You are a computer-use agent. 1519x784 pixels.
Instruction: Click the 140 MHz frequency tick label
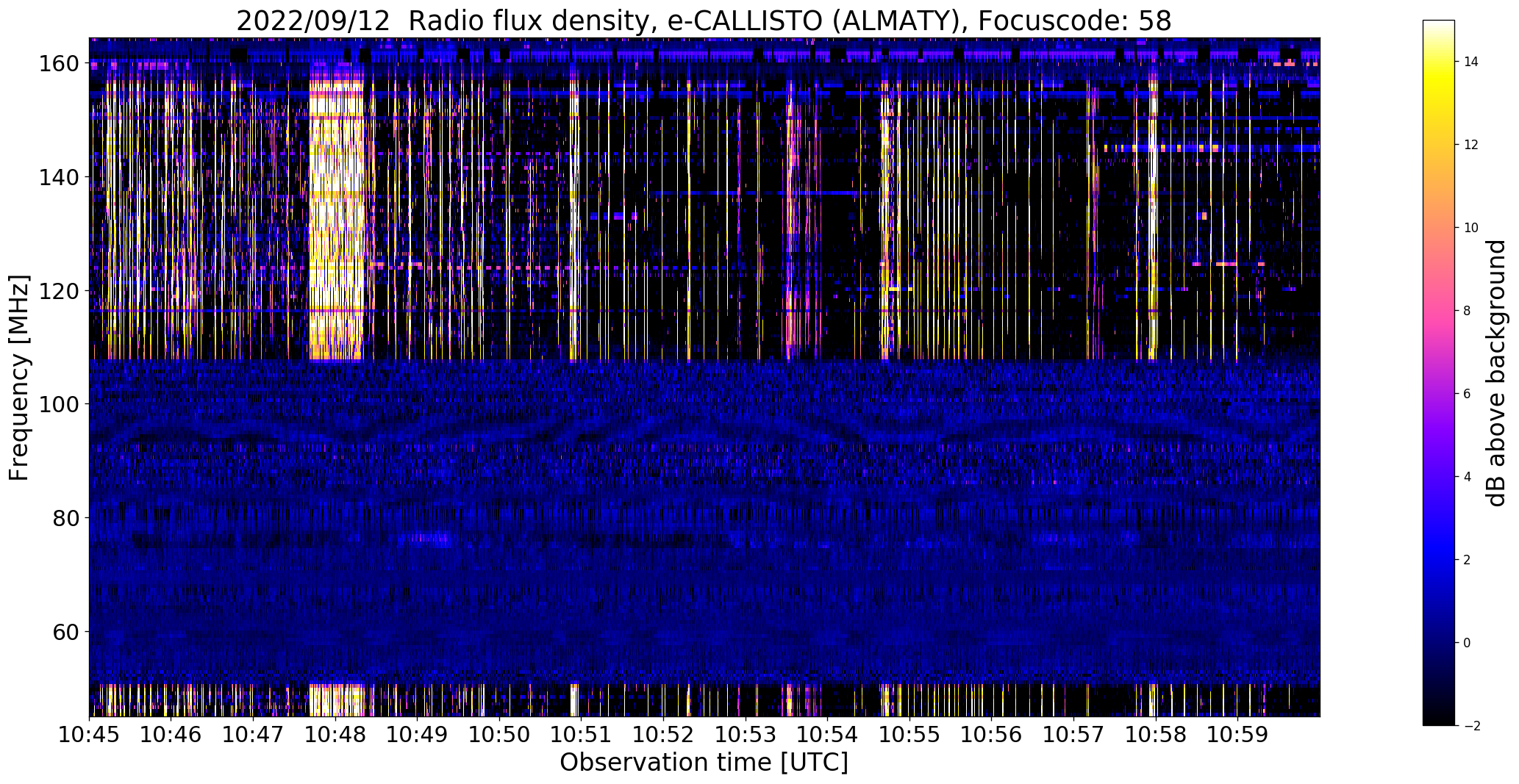[x=59, y=178]
